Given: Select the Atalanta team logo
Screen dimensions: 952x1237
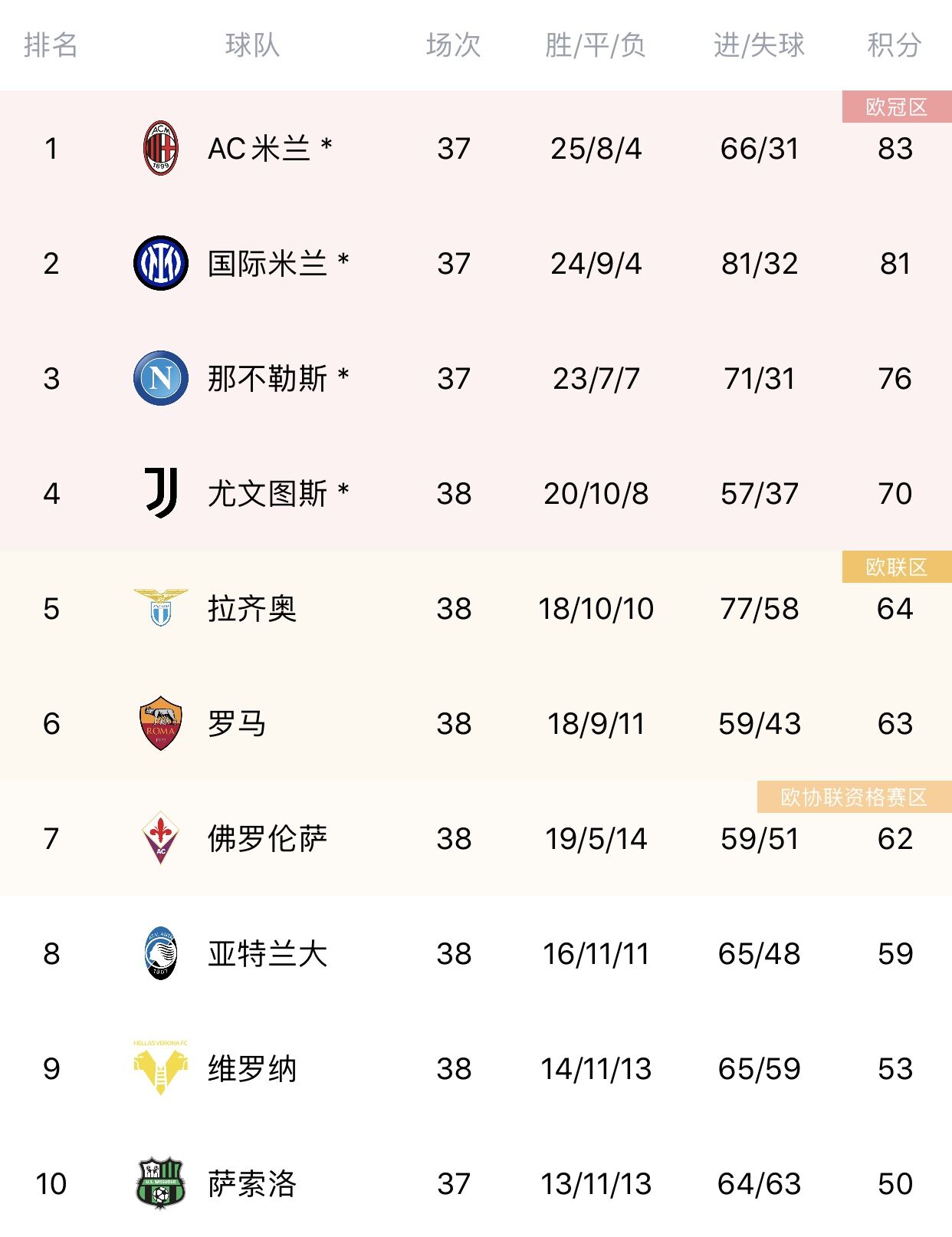Looking at the screenshot, I should point(161,953).
